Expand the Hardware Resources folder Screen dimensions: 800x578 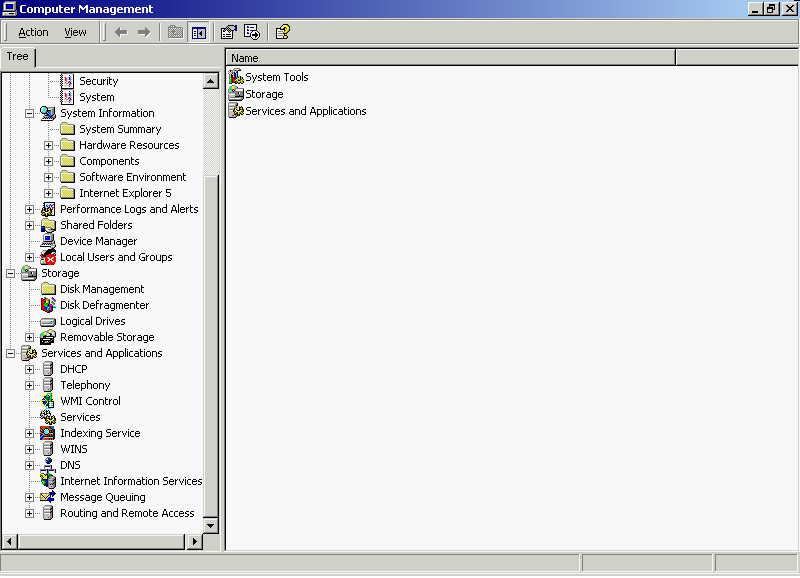(x=48, y=145)
